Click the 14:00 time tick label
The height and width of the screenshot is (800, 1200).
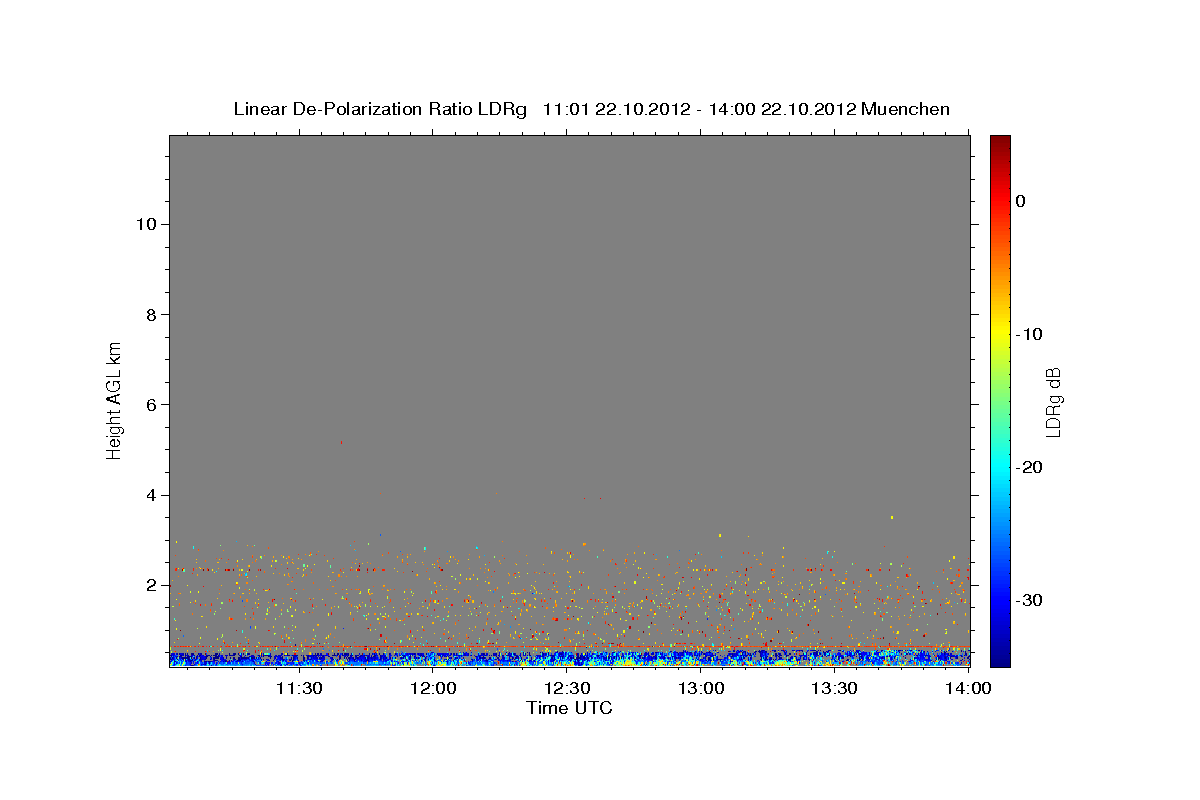point(969,688)
